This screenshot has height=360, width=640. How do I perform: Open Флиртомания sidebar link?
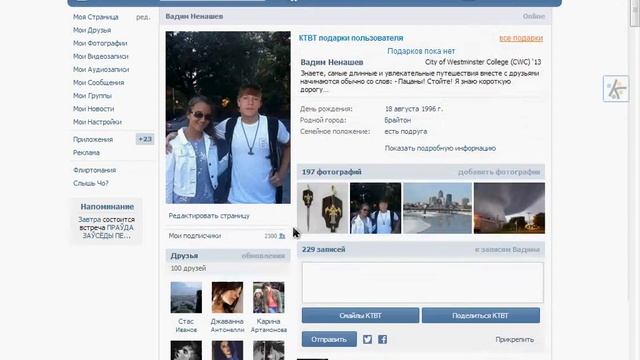coord(94,170)
